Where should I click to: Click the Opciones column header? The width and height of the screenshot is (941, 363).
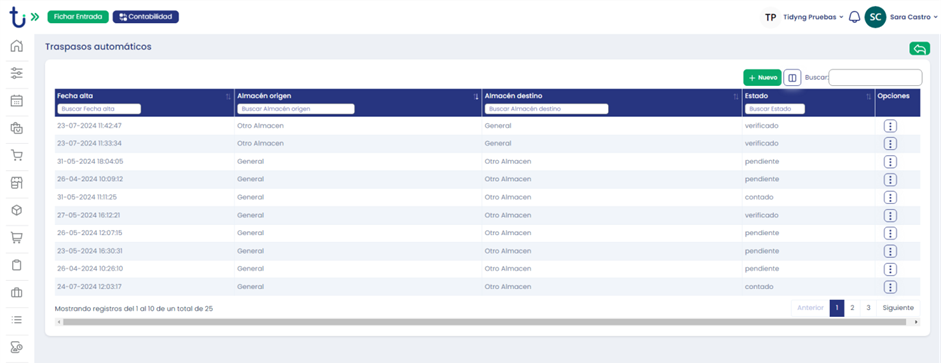click(894, 96)
